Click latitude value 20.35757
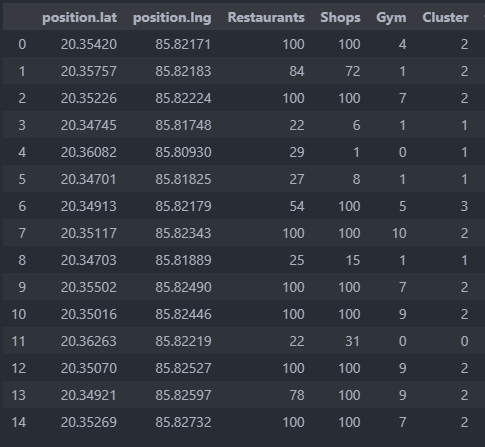The width and height of the screenshot is (485, 447). pyautogui.click(x=89, y=71)
